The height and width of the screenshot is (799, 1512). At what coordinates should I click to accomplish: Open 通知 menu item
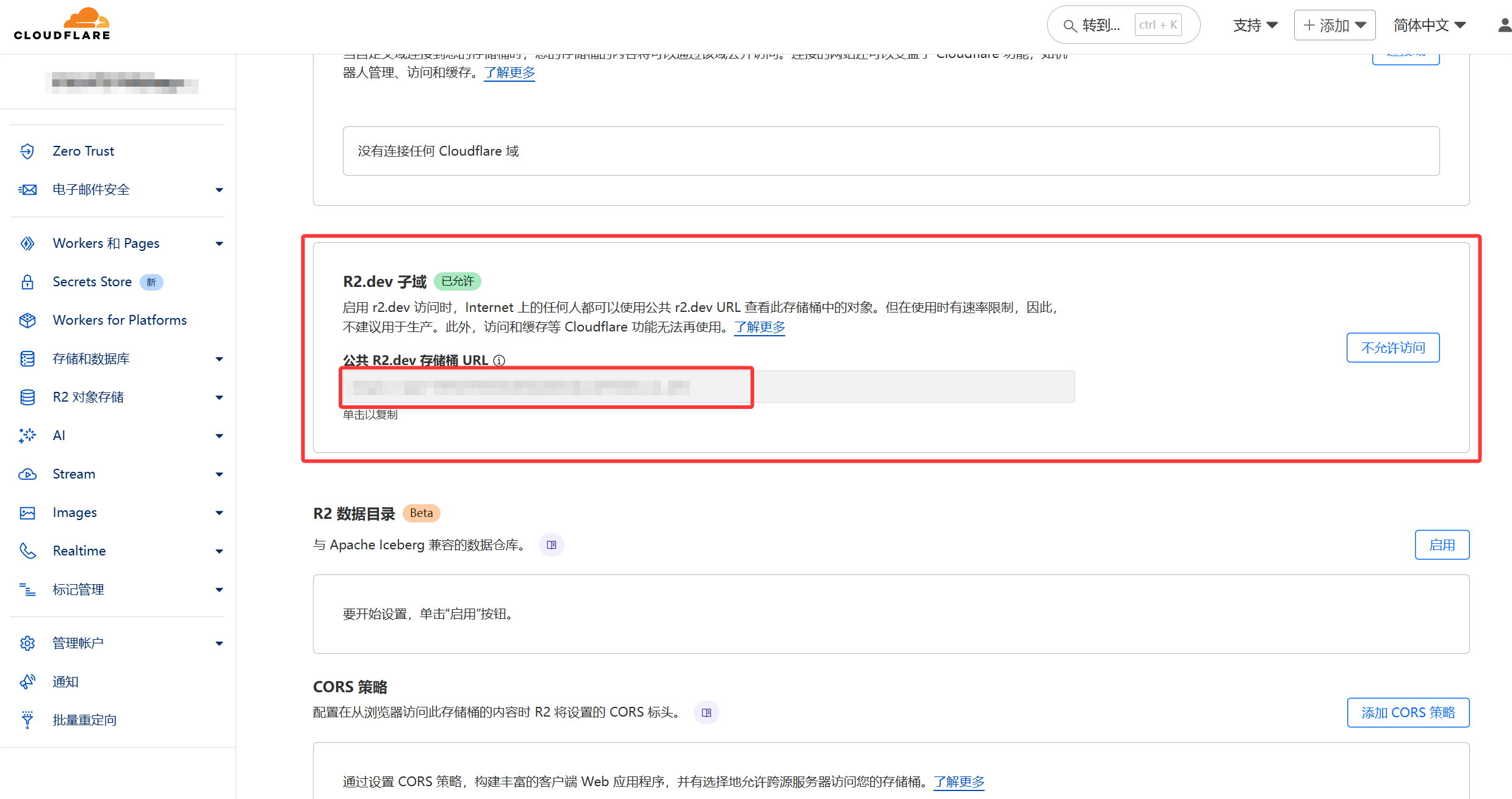click(x=65, y=681)
